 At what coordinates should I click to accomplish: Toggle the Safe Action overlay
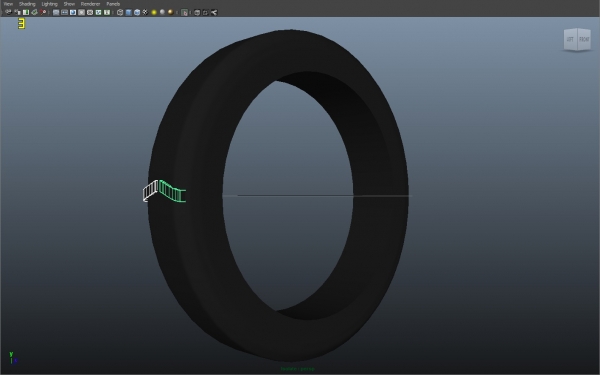(x=98, y=12)
